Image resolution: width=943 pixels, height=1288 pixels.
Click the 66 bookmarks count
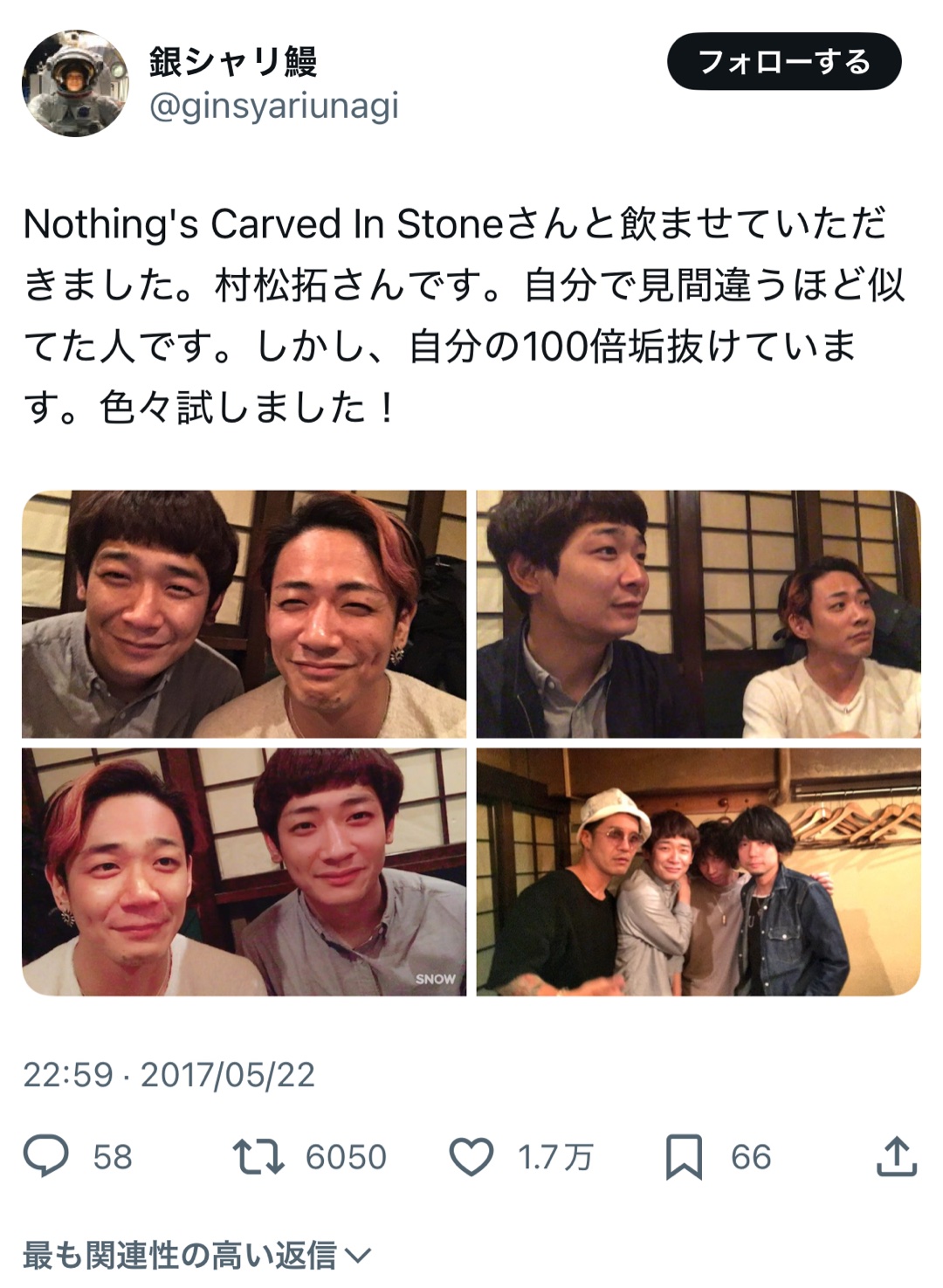click(x=751, y=1157)
